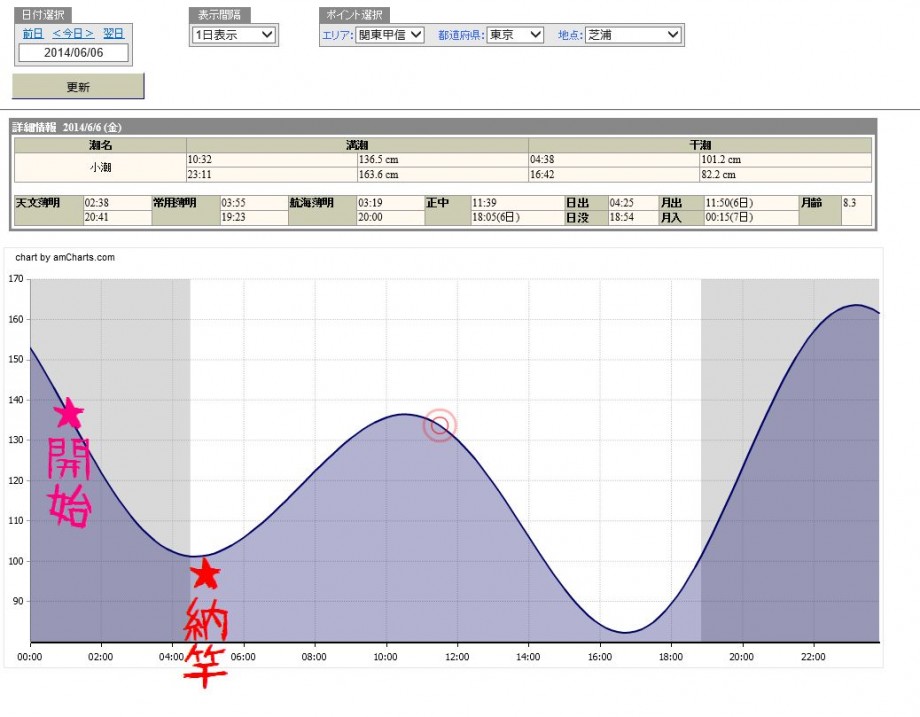This screenshot has width=920, height=717.
Task: Click the high tide height 136.5 cm cell
Action: pos(442,160)
